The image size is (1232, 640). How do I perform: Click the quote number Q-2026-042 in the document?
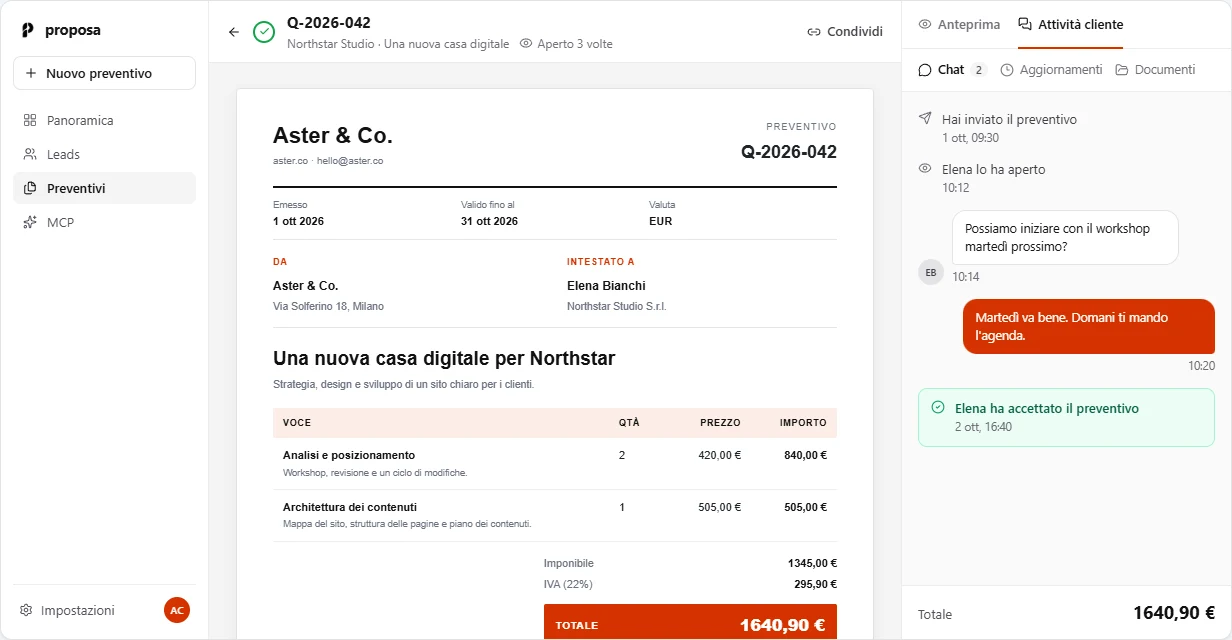[x=789, y=152]
